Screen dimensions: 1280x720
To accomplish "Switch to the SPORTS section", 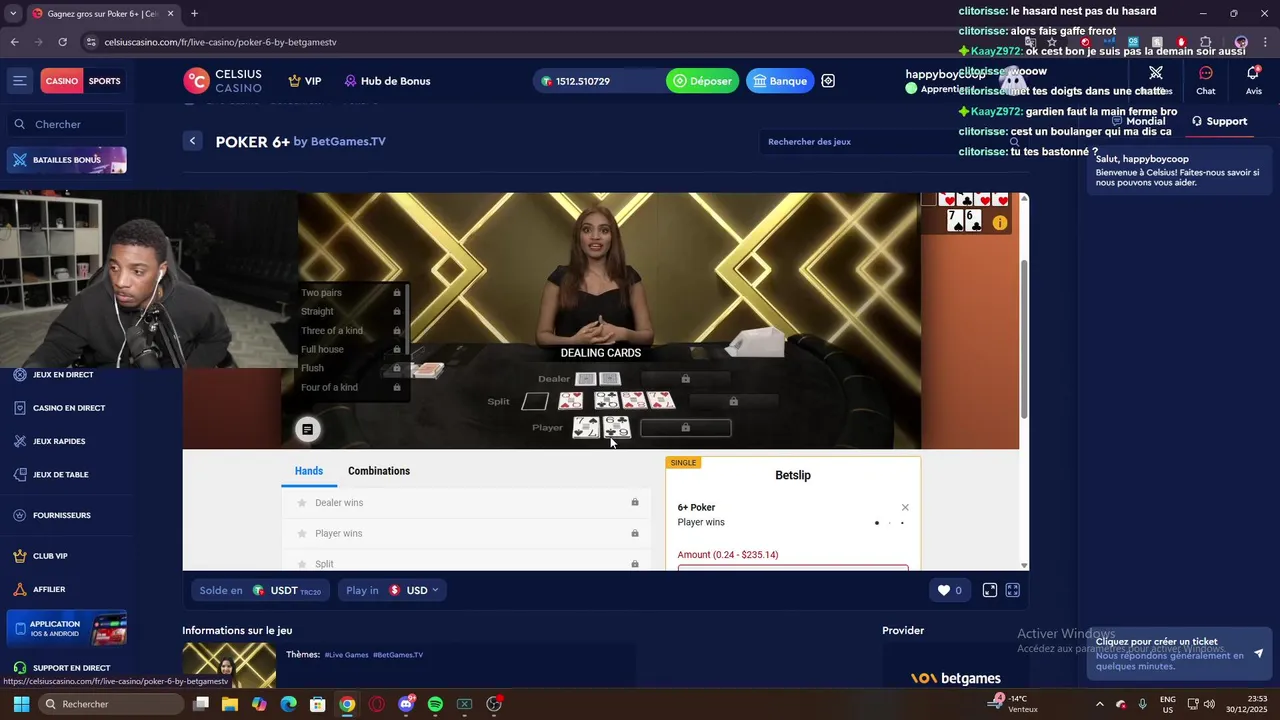I will [104, 81].
